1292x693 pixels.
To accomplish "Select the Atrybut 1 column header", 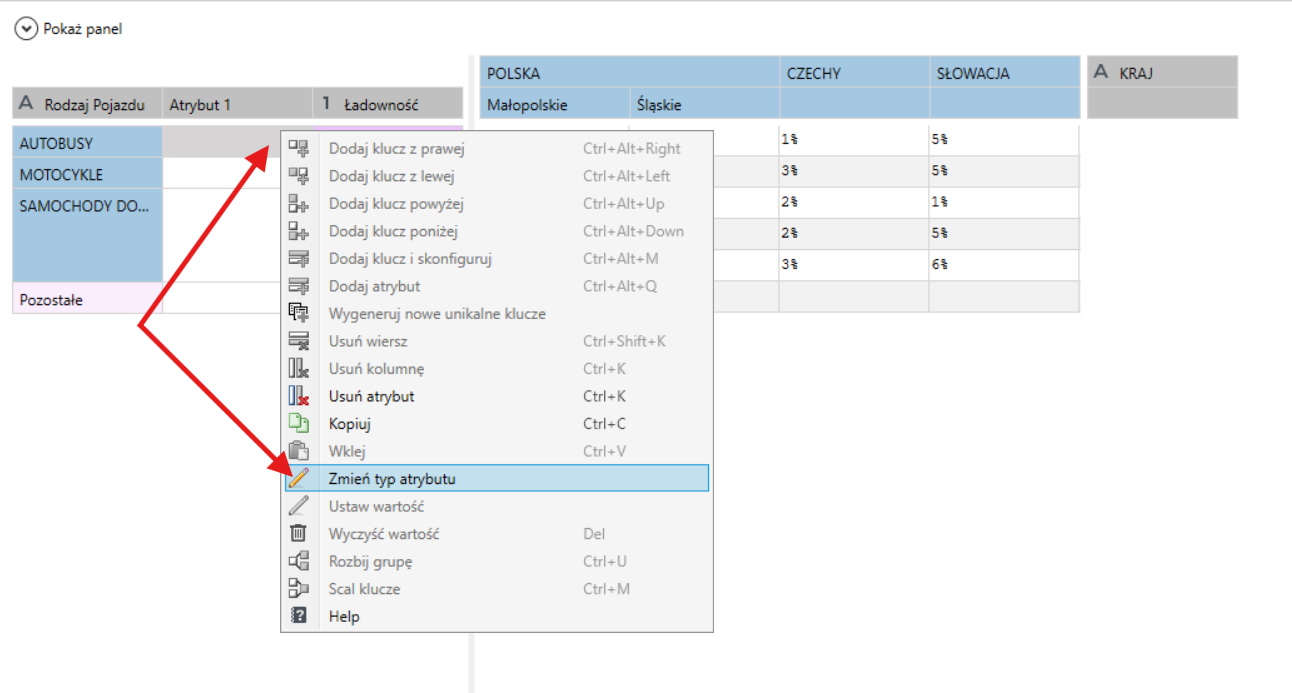I will (237, 104).
